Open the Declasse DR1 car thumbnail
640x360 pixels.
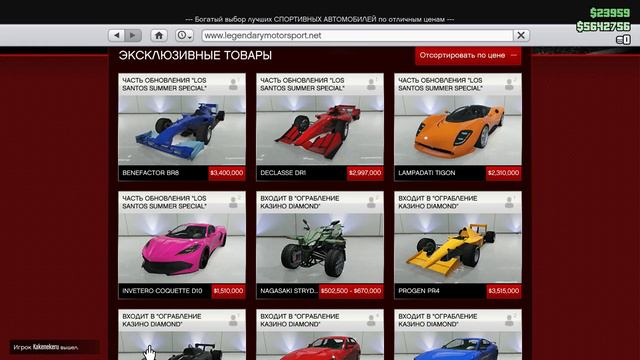[320, 130]
